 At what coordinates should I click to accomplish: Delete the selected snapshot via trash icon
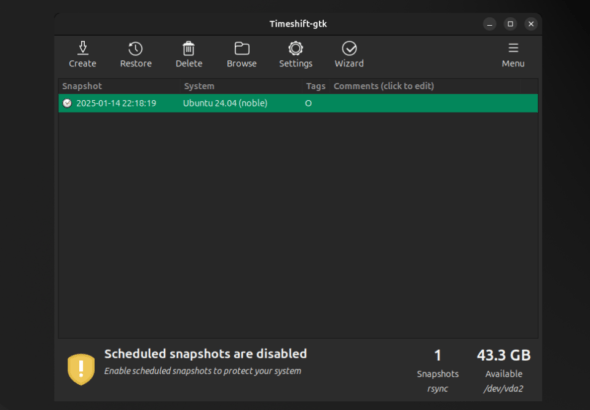coord(189,55)
